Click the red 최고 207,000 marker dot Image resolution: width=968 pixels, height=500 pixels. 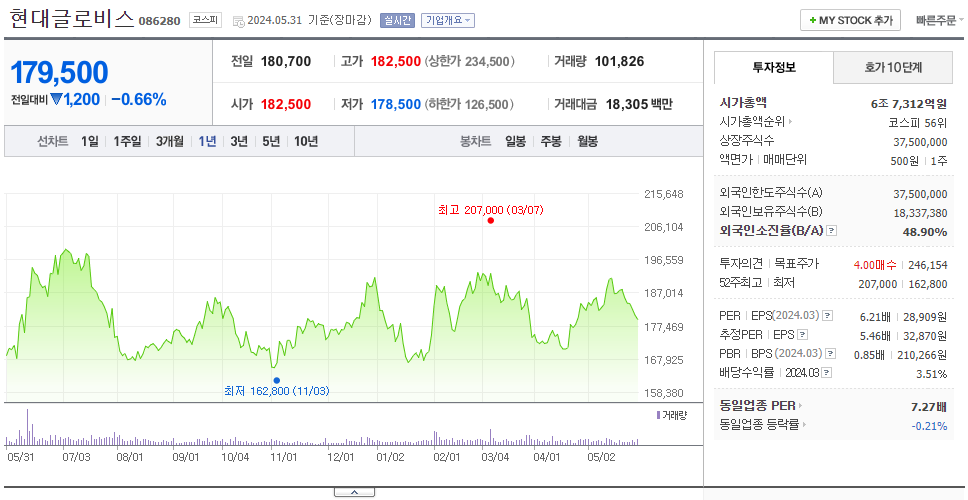[491, 220]
